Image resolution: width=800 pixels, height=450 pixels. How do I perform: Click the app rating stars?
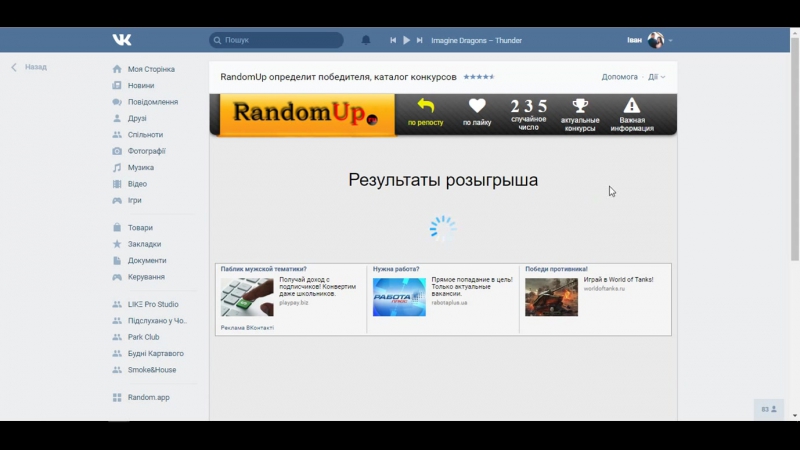pos(478,77)
